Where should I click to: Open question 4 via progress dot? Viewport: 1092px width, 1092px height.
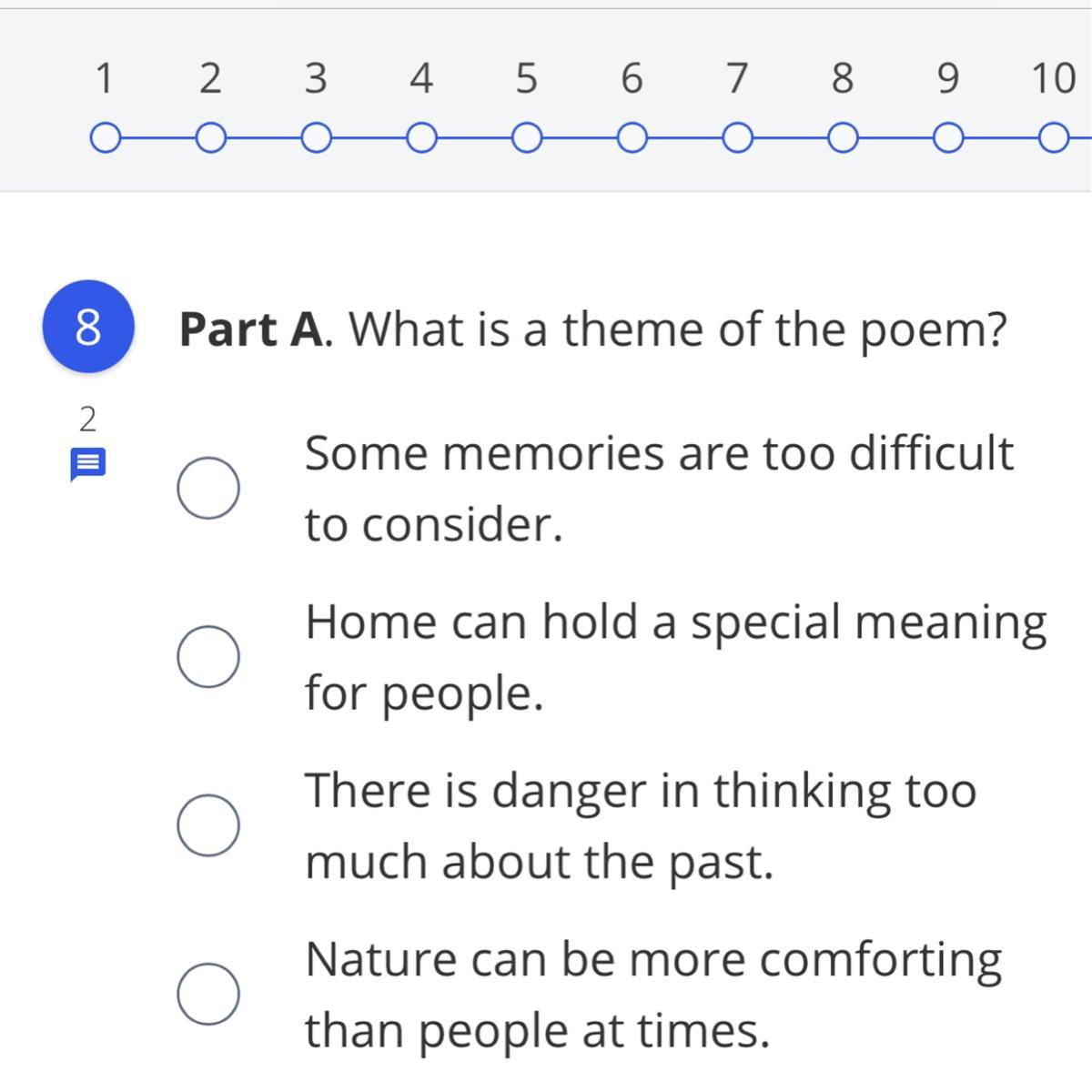tap(420, 140)
